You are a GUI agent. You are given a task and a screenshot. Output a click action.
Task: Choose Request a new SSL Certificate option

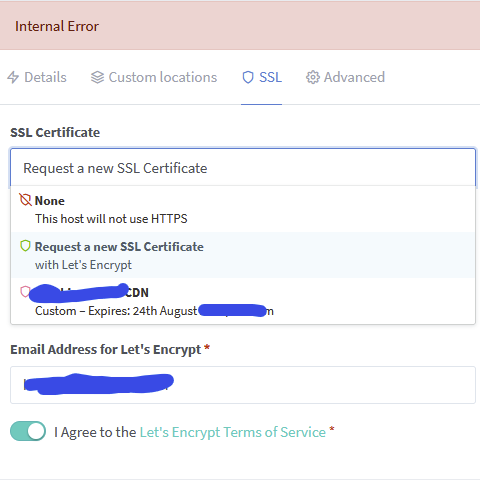[x=243, y=255]
